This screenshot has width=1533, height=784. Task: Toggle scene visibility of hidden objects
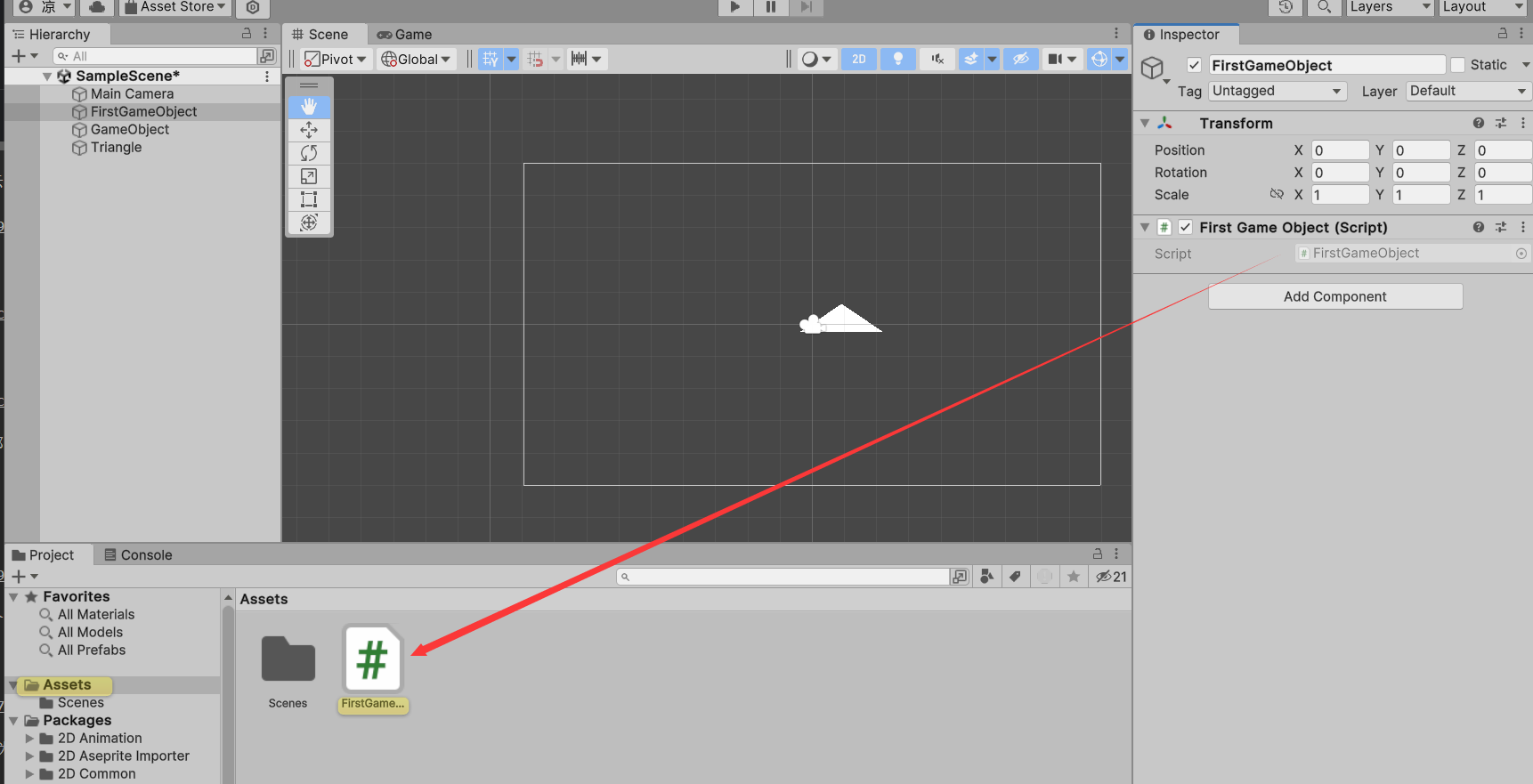[x=1021, y=59]
